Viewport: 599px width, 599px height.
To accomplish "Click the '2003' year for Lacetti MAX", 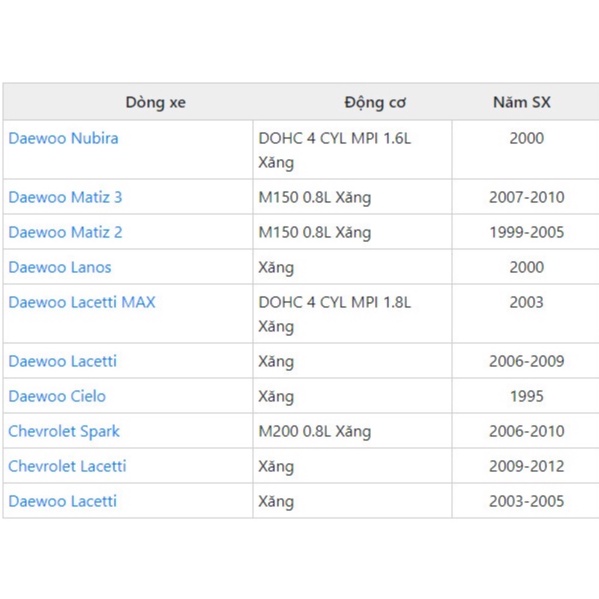I will click(526, 302).
